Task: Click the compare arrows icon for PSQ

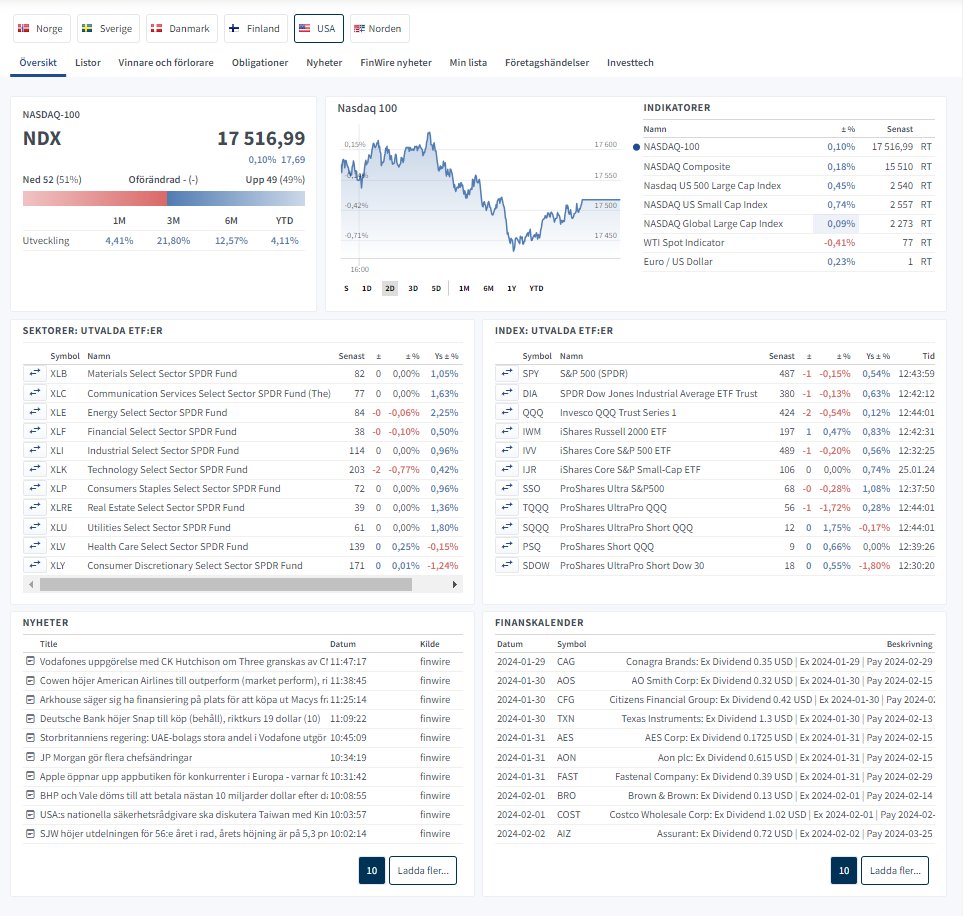Action: [507, 546]
